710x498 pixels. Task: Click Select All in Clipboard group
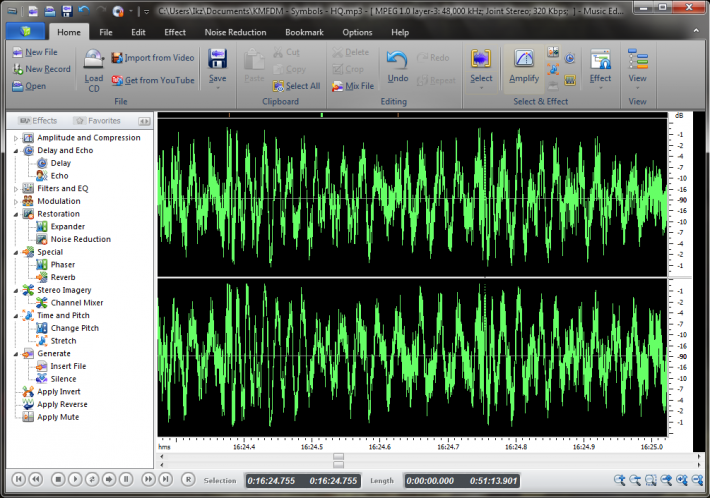(x=297, y=86)
